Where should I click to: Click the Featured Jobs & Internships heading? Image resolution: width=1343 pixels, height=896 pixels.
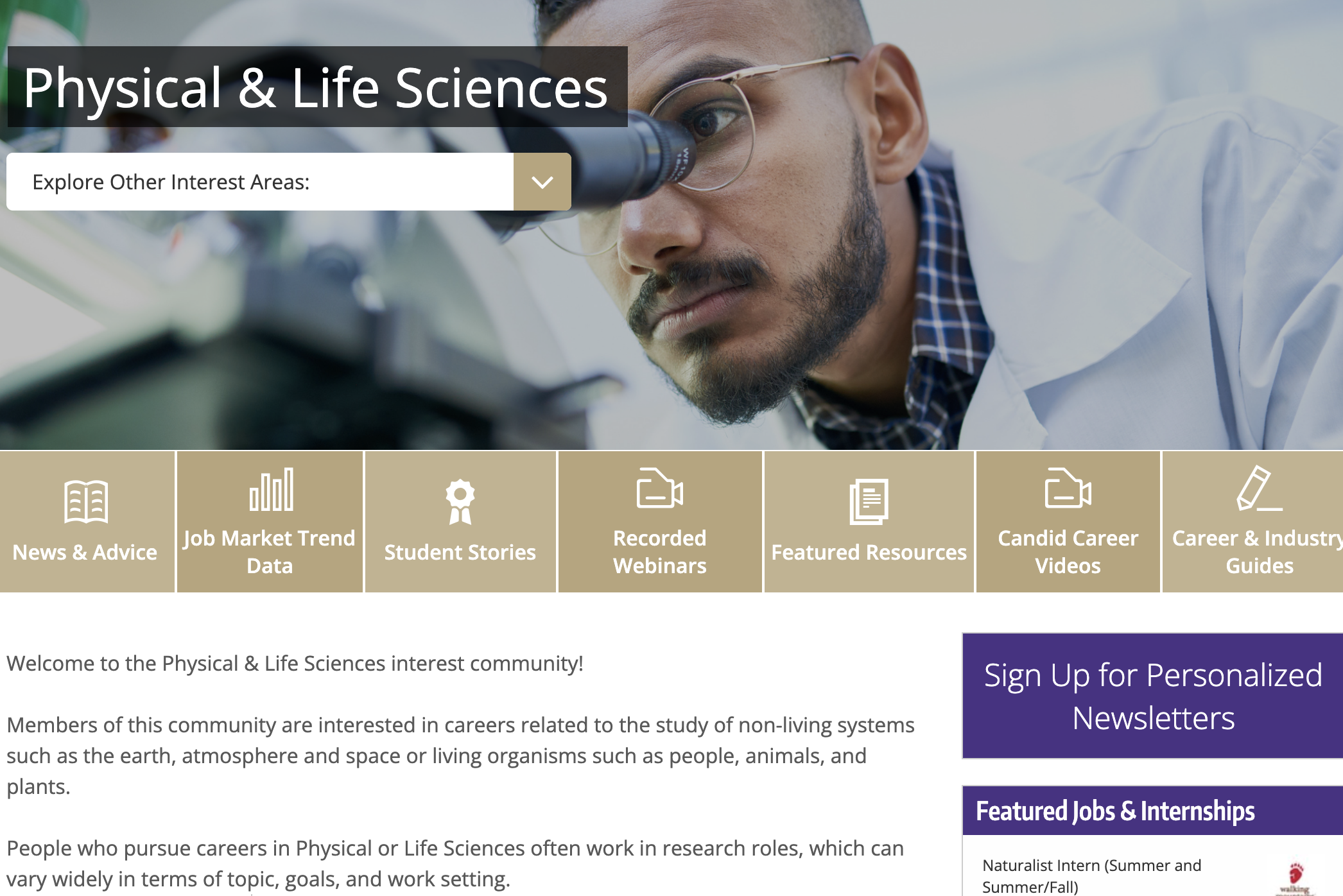pyautogui.click(x=1115, y=811)
